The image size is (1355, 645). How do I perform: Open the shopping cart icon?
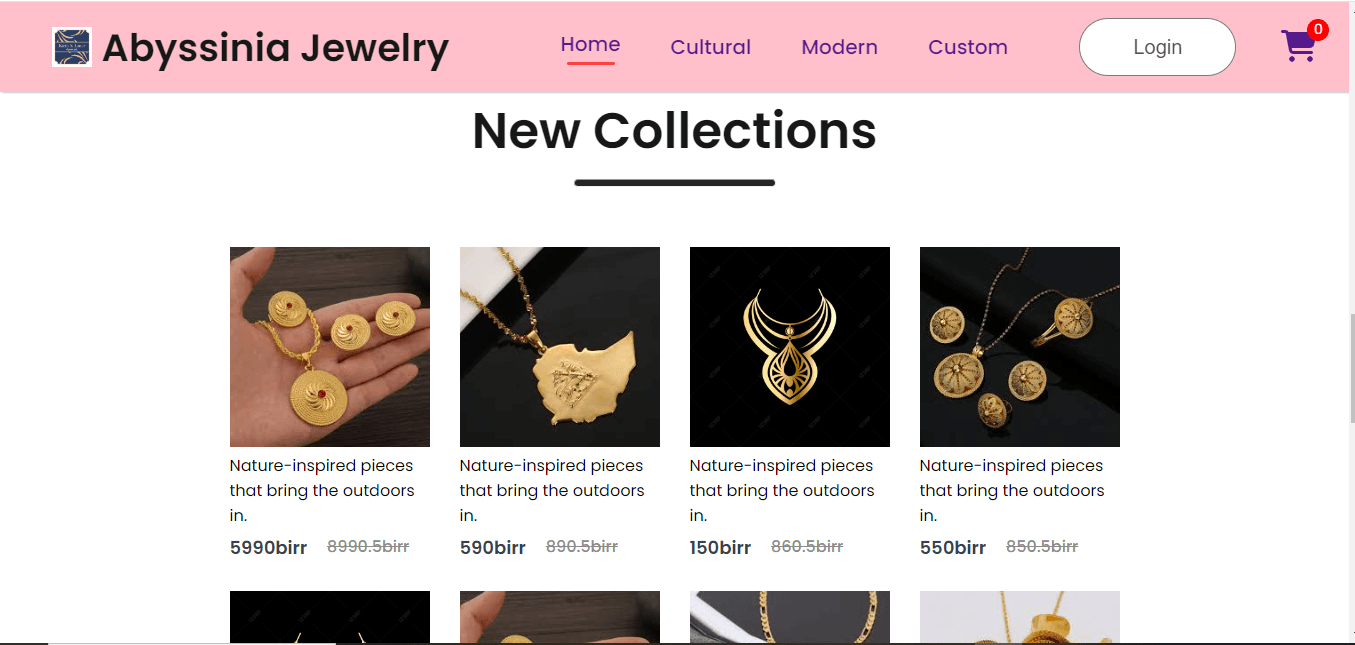[1297, 46]
